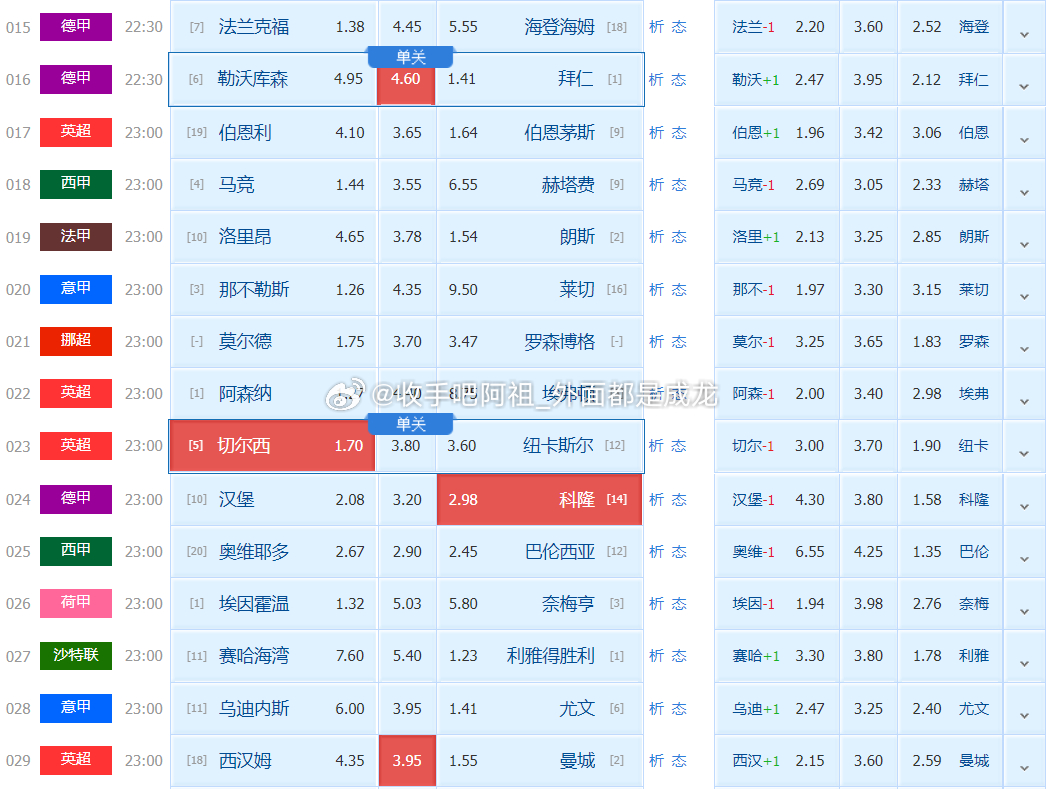Click the 单关 badge above 切尔西 match

(413, 422)
